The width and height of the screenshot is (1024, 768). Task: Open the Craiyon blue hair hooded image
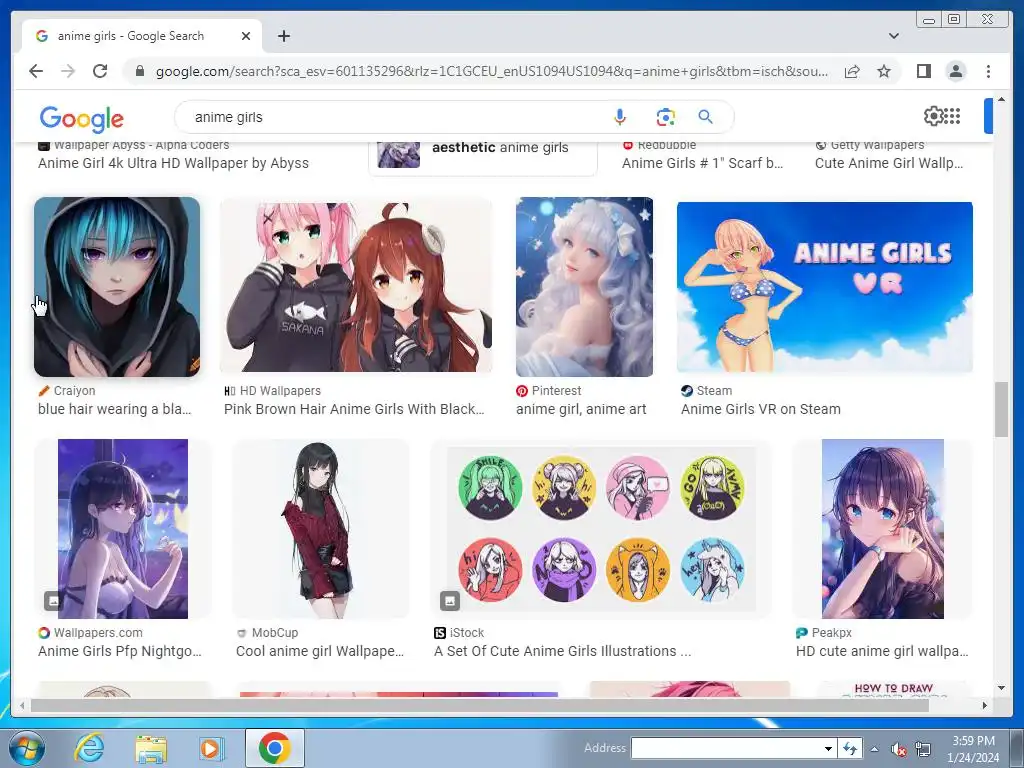[117, 287]
